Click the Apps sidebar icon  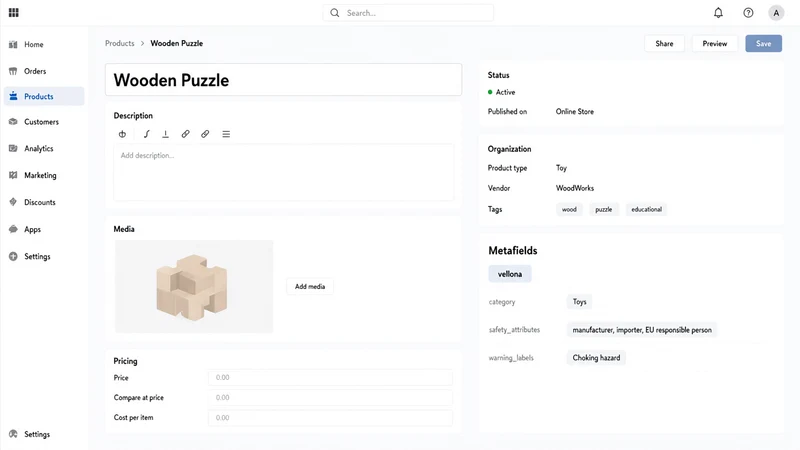click(x=13, y=229)
